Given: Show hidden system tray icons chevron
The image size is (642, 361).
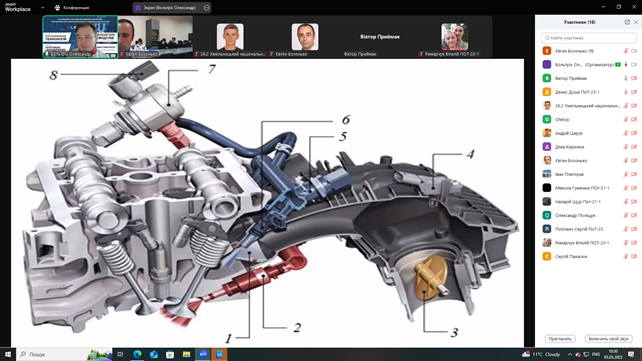Looking at the screenshot, I should pyautogui.click(x=570, y=354).
